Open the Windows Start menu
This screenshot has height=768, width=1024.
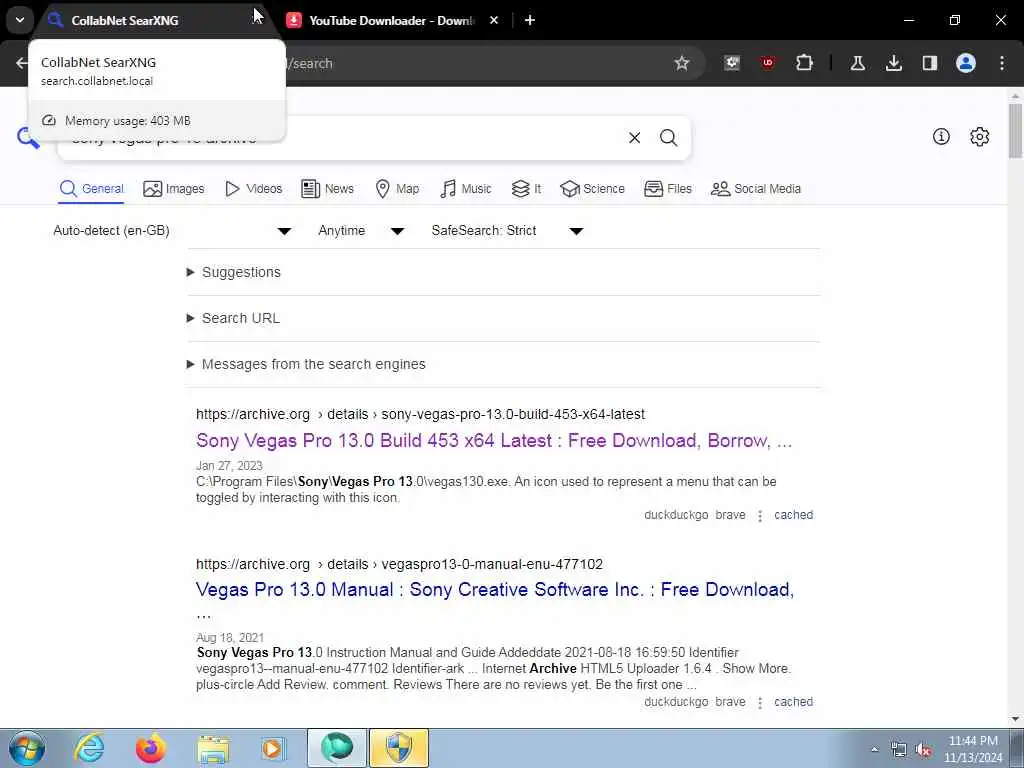tap(26, 748)
